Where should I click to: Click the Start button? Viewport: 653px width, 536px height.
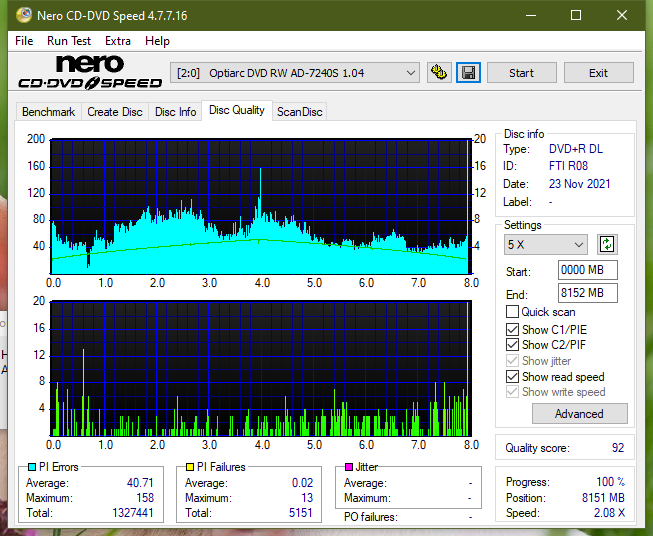(521, 73)
